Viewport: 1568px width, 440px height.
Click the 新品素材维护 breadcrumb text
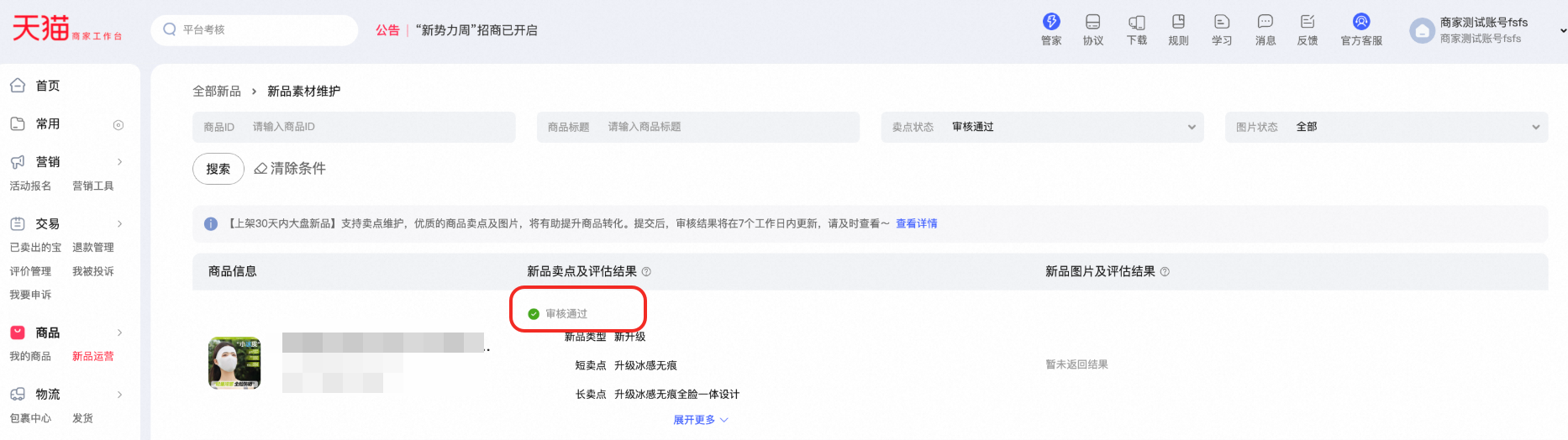303,91
